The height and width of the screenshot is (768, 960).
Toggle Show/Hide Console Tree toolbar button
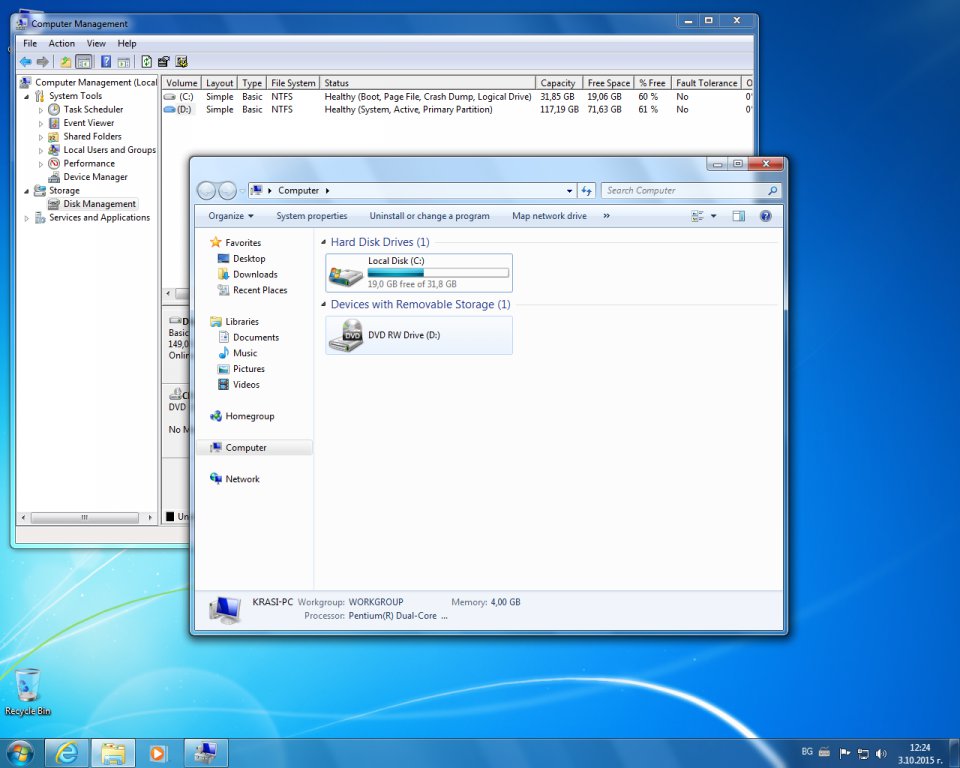click(84, 62)
